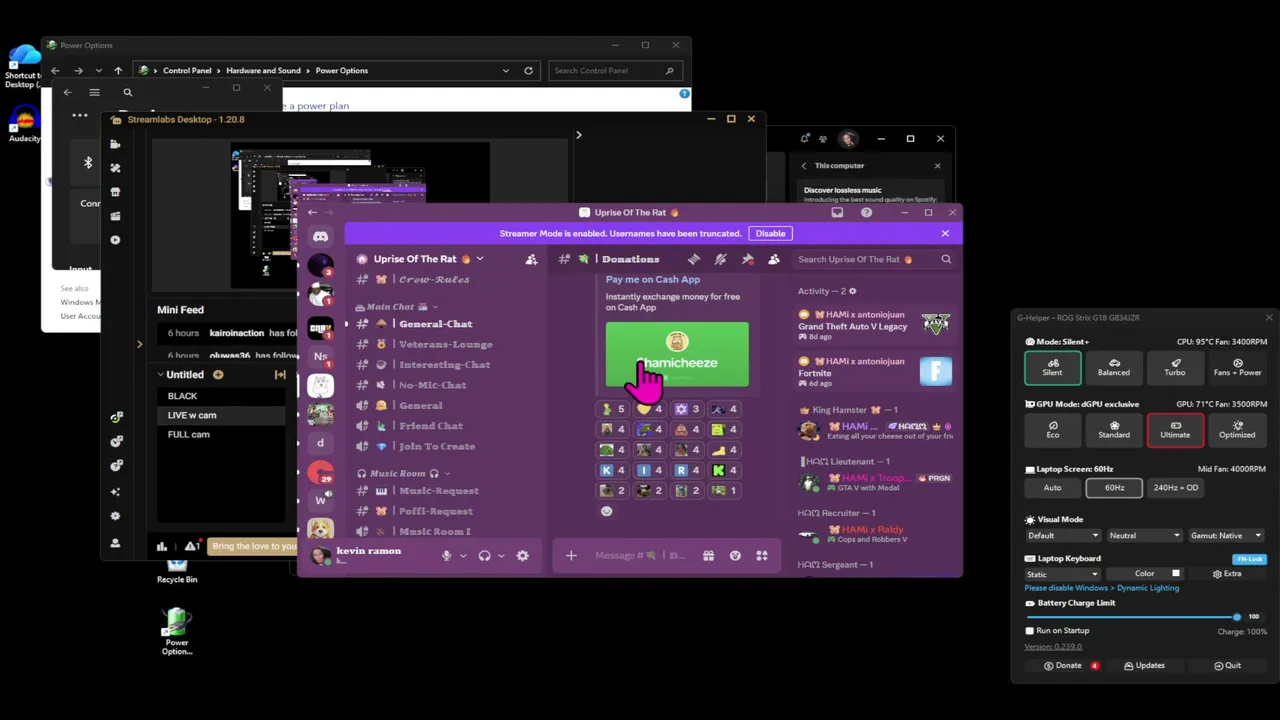Screen dimensions: 1280x720
Task: Click Extra keyboard settings button
Action: [x=1227, y=574]
